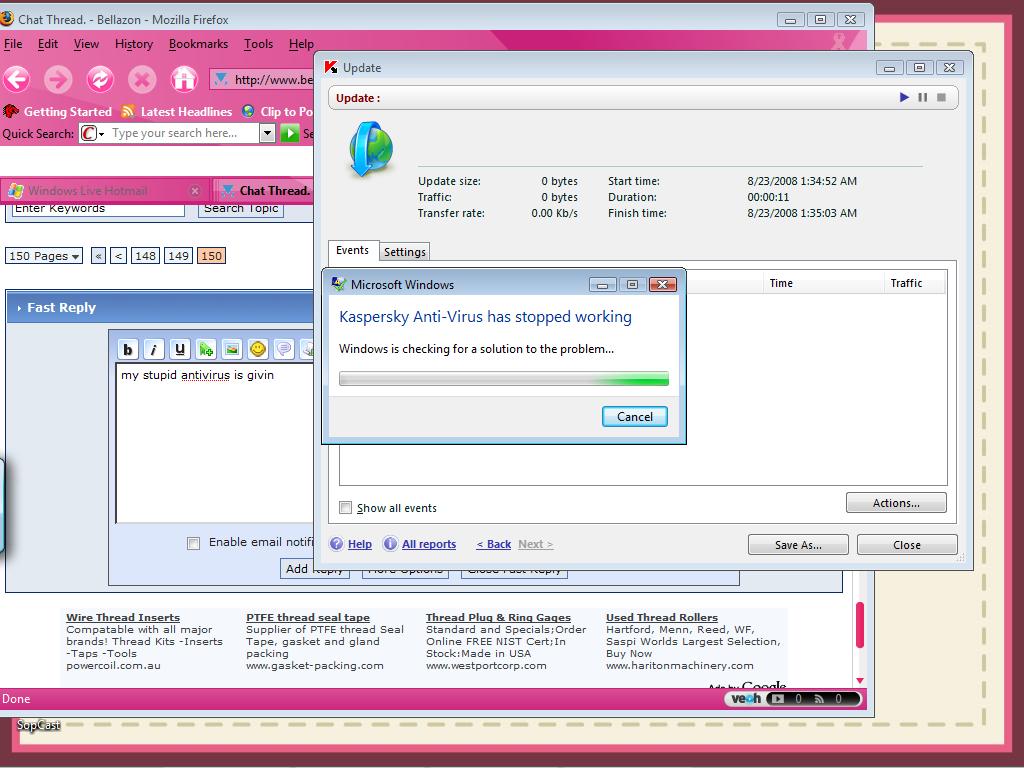Click the Firefox page vertical scrollbar thumb
The height and width of the screenshot is (768, 1024).
[860, 625]
